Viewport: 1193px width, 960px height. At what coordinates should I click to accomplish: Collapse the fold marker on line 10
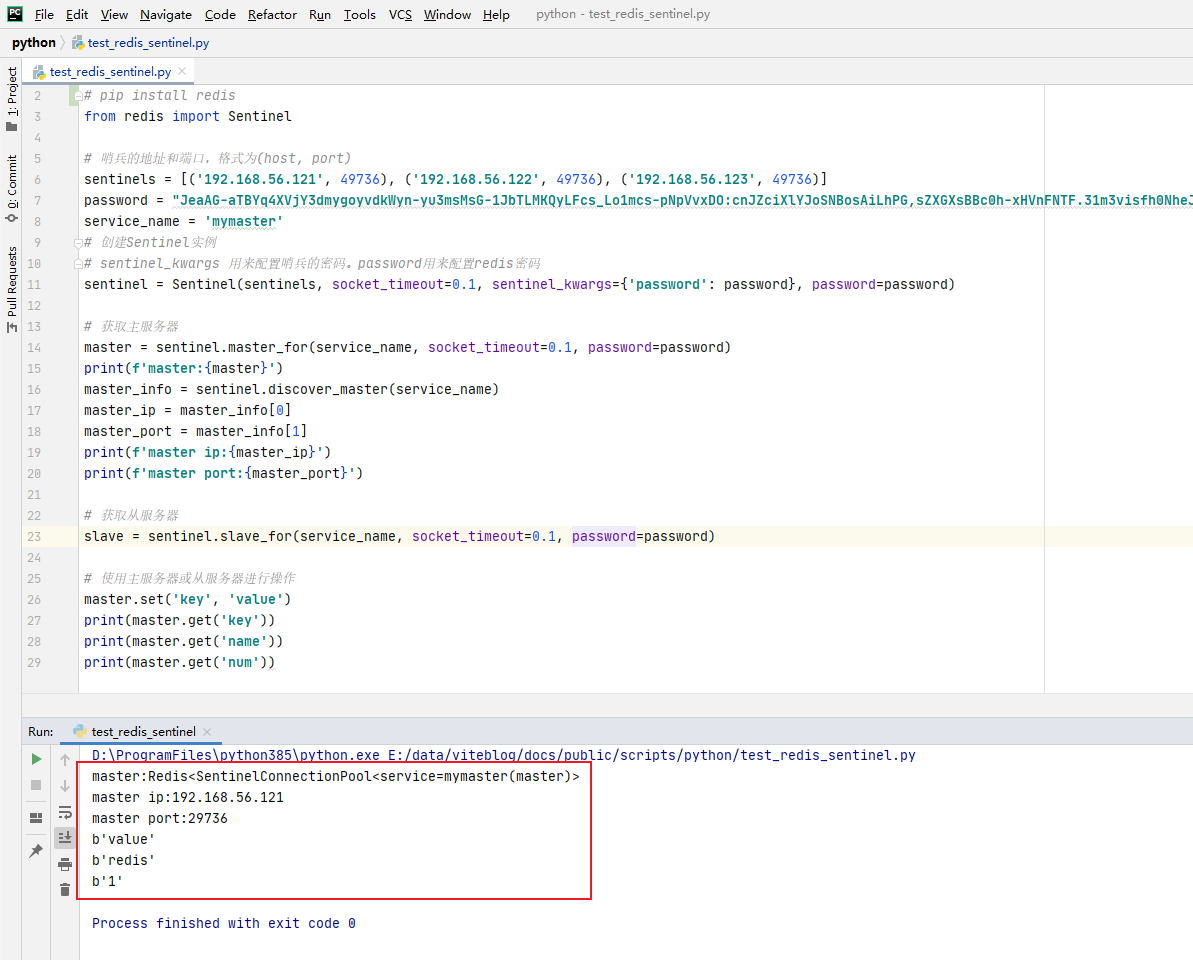coord(78,264)
